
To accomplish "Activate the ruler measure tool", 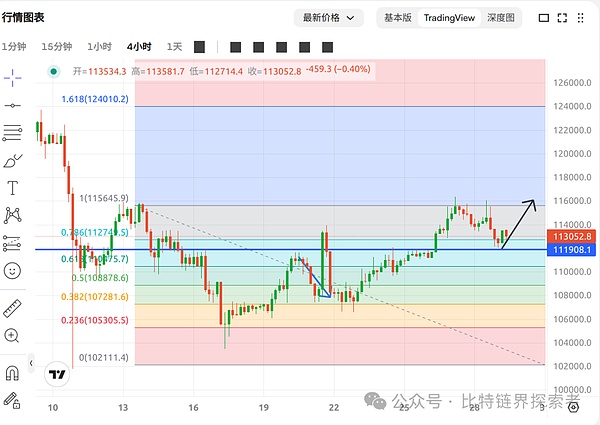I will tap(13, 308).
